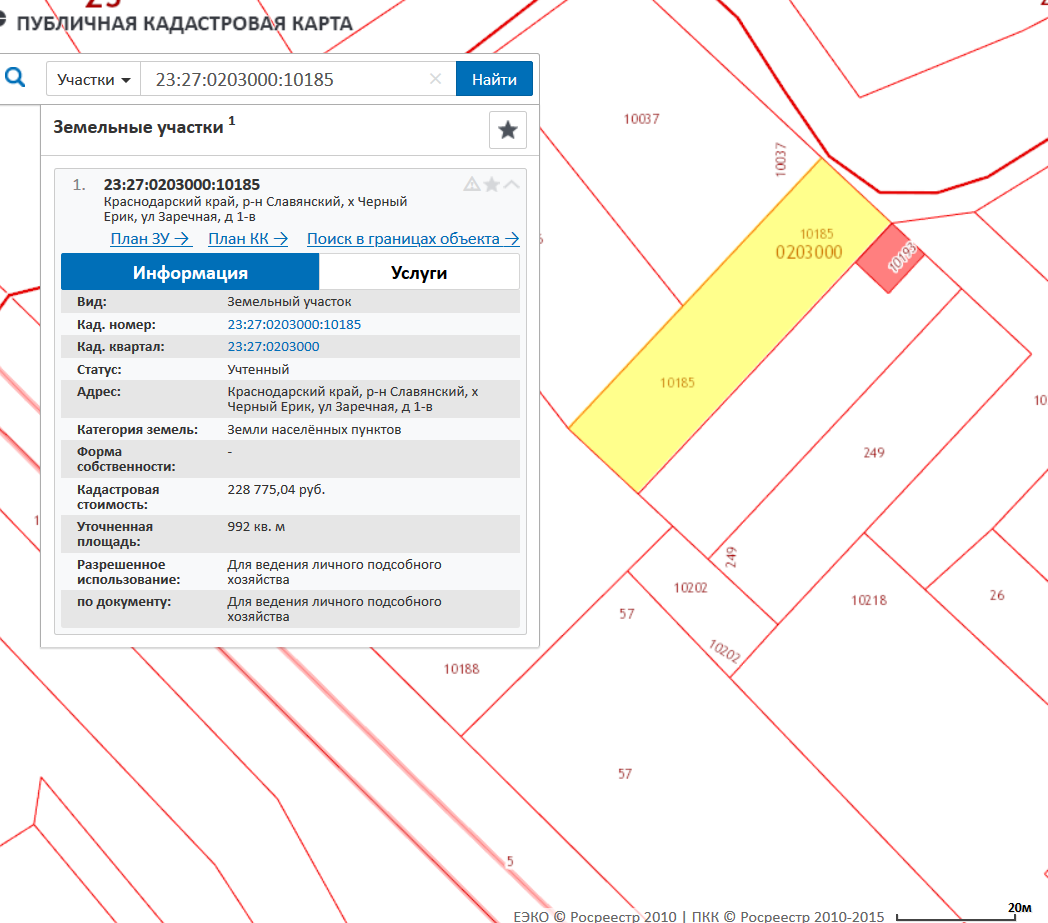This screenshot has width=1048, height=923.
Task: Click the address value in the Адрес row
Action: tap(353, 399)
